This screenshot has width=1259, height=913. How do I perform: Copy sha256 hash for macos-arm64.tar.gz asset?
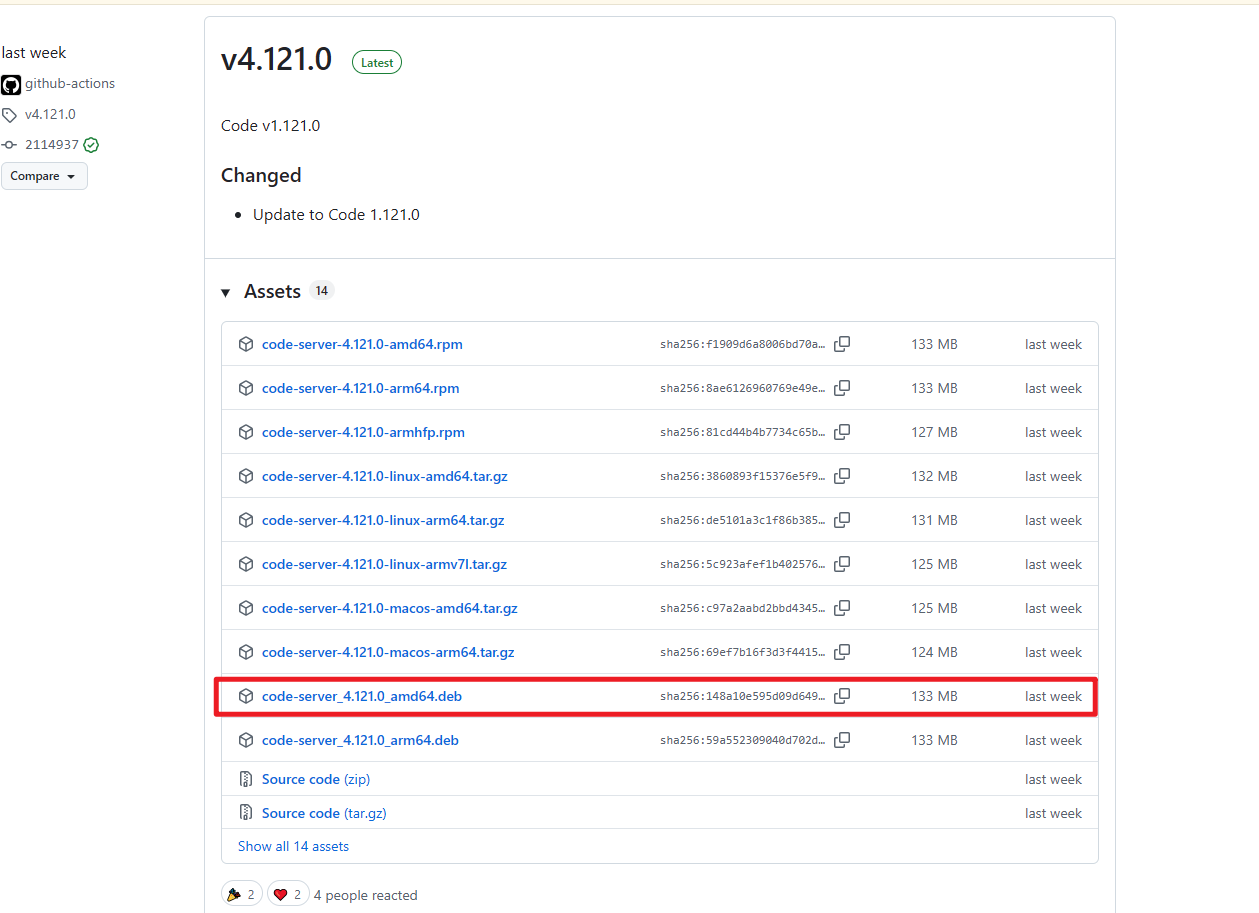842,652
